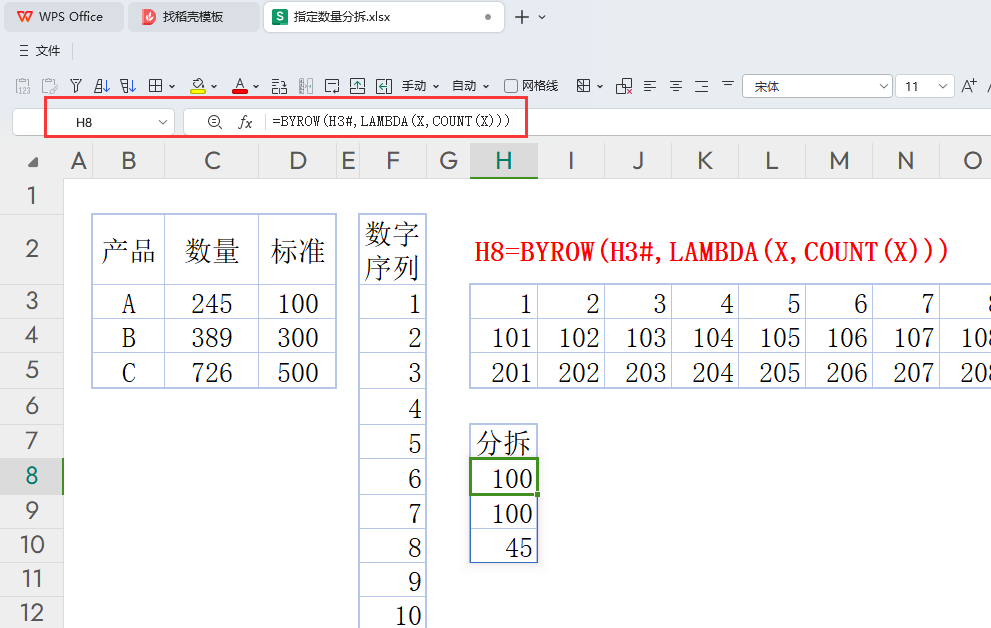The image size is (991, 628).
Task: Apply red font color
Action: click(x=240, y=86)
